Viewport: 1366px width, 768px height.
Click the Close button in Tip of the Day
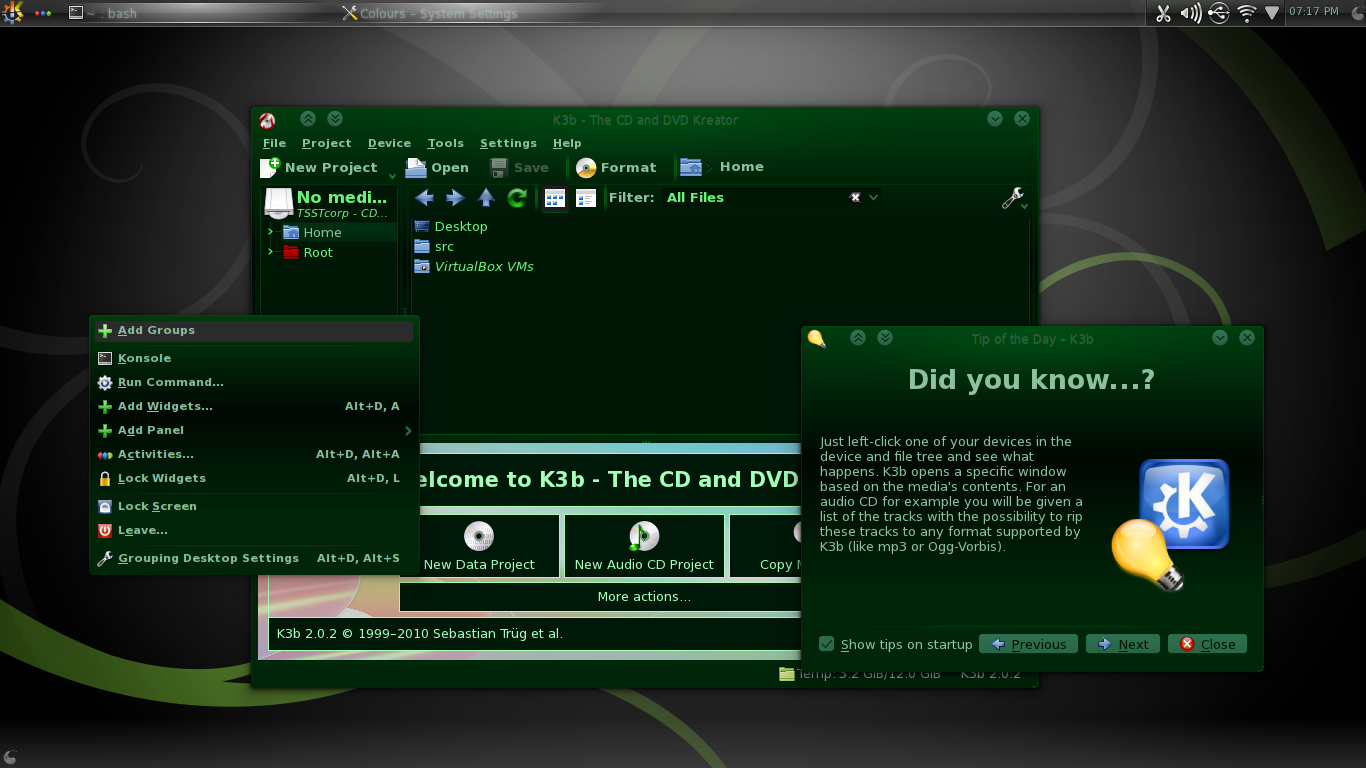1207,644
